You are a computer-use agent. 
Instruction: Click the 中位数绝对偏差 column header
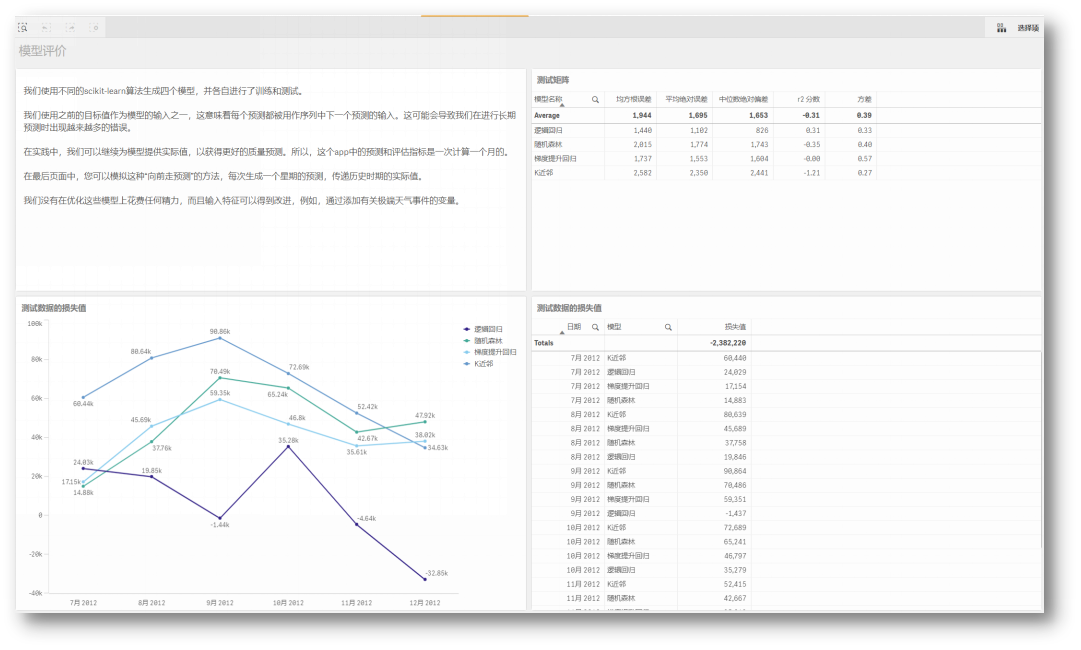click(743, 99)
